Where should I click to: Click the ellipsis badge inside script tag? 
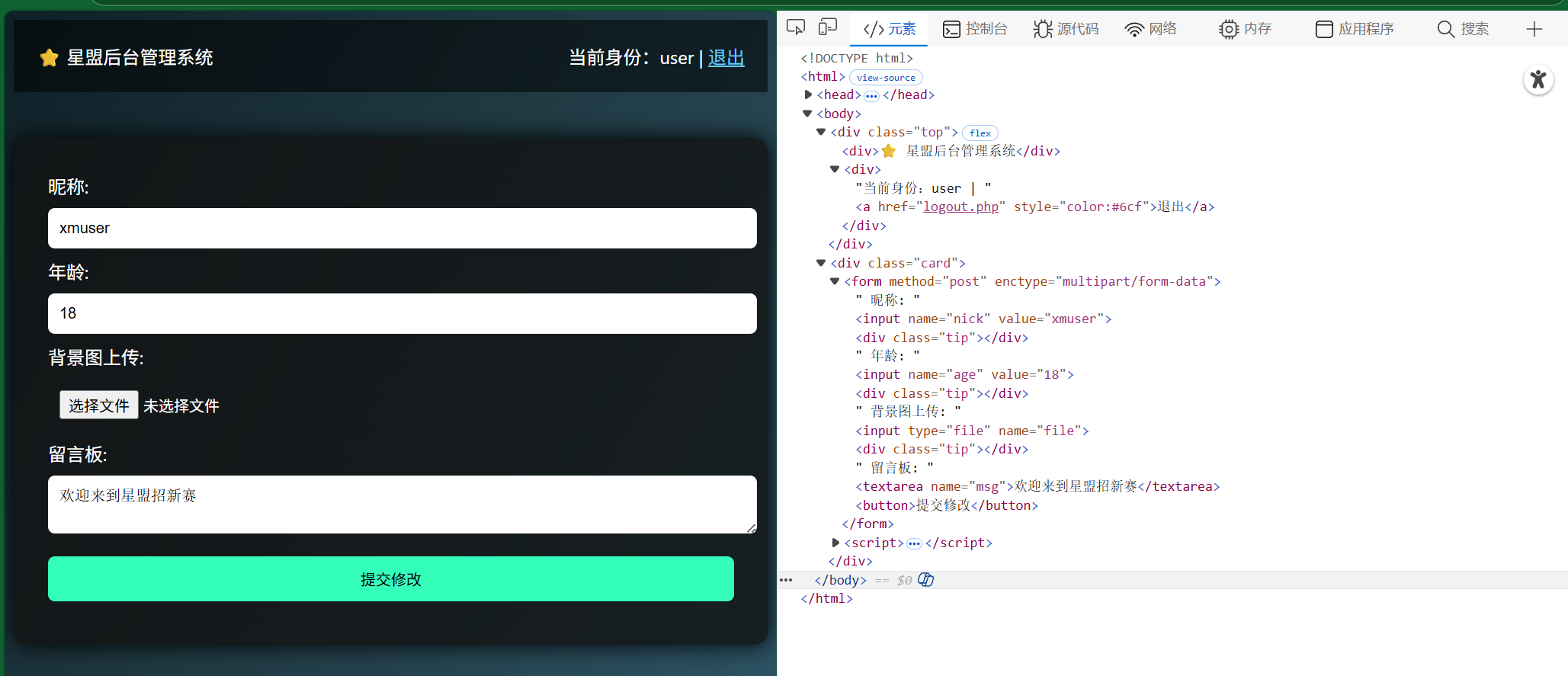914,543
